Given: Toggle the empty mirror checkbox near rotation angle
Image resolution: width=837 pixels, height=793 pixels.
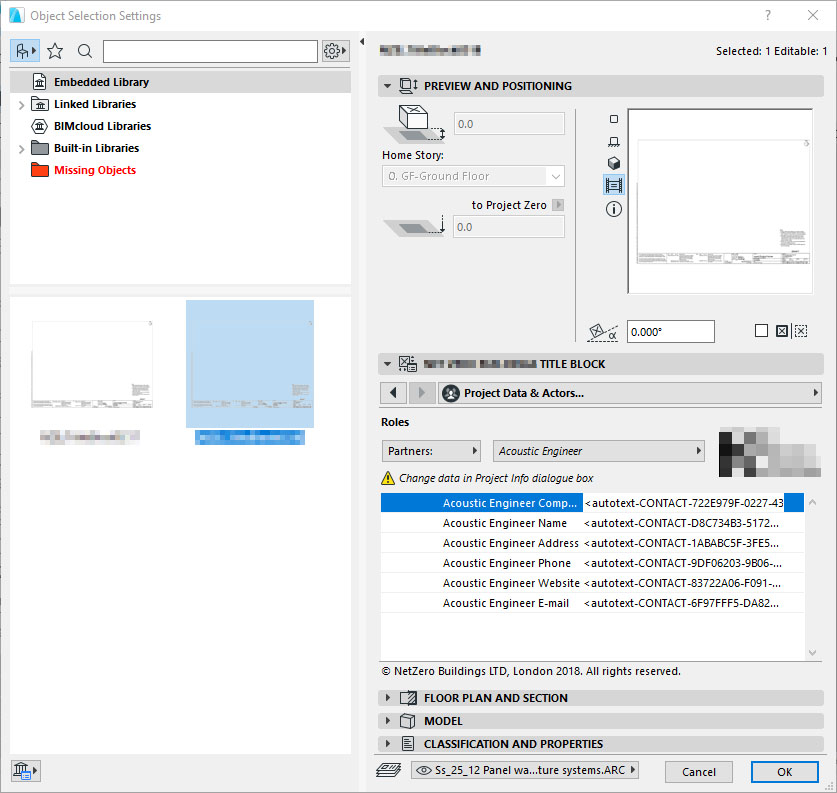Looking at the screenshot, I should click(x=761, y=331).
